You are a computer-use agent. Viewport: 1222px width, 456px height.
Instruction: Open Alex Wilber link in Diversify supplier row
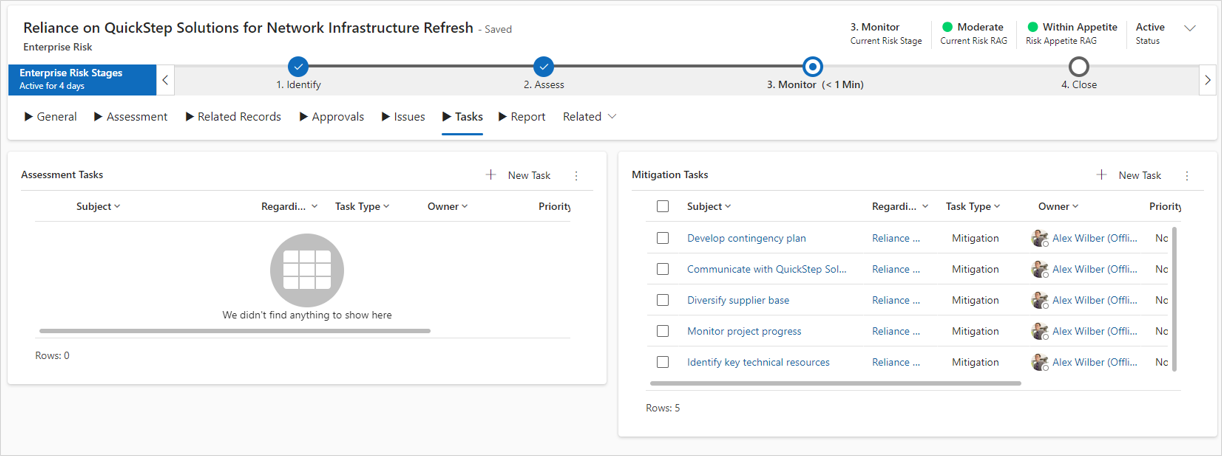tap(1095, 300)
